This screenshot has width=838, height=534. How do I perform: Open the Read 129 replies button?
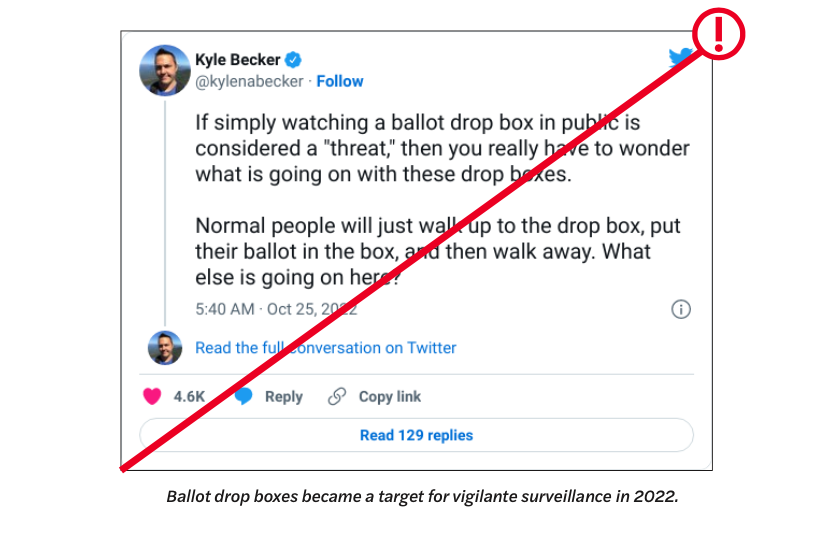(416, 435)
